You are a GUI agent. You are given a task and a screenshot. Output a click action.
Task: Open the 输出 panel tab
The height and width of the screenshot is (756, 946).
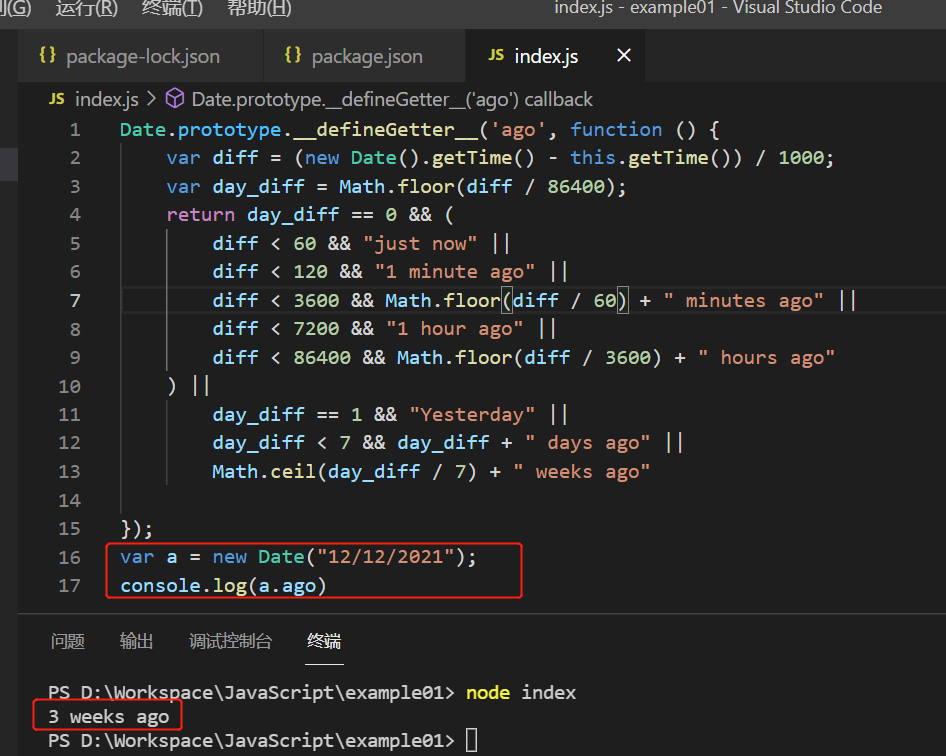pos(136,641)
